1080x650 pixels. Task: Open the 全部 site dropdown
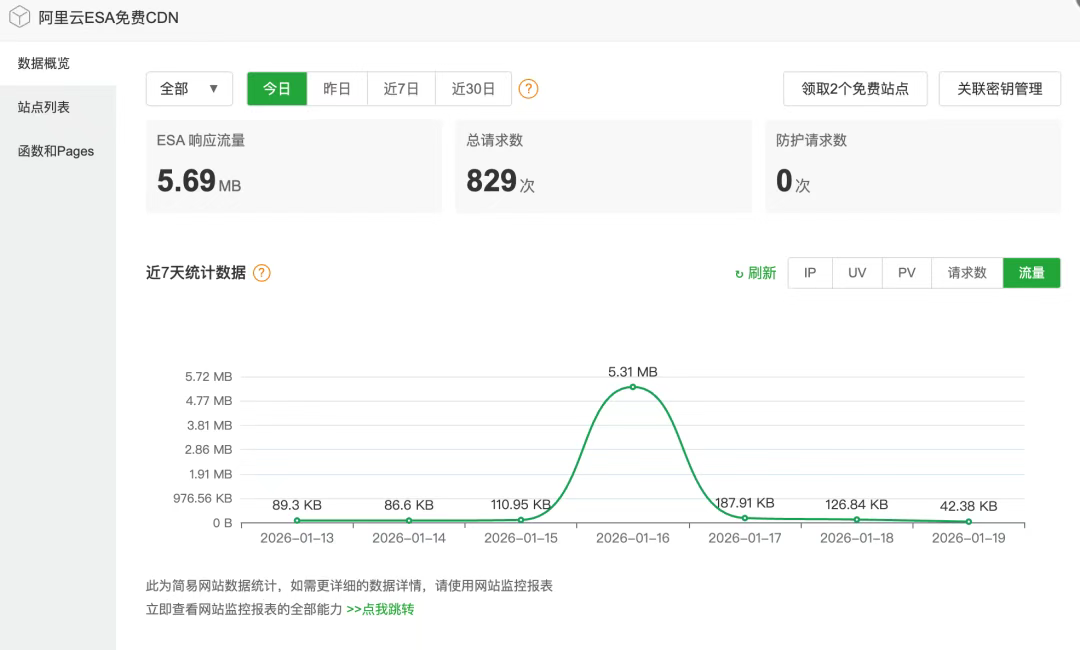[x=189, y=89]
